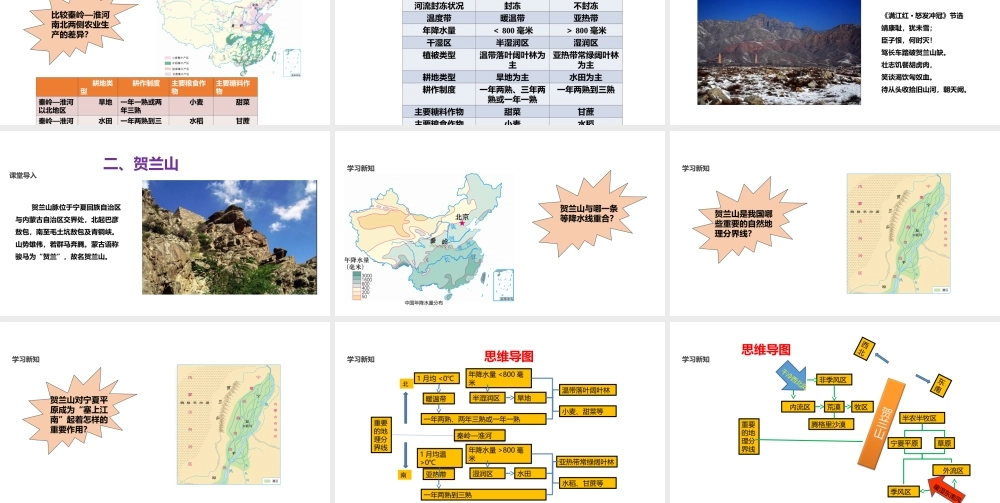Select the box 草原
Viewport: 1000px width, 503px height.
(x=943, y=442)
